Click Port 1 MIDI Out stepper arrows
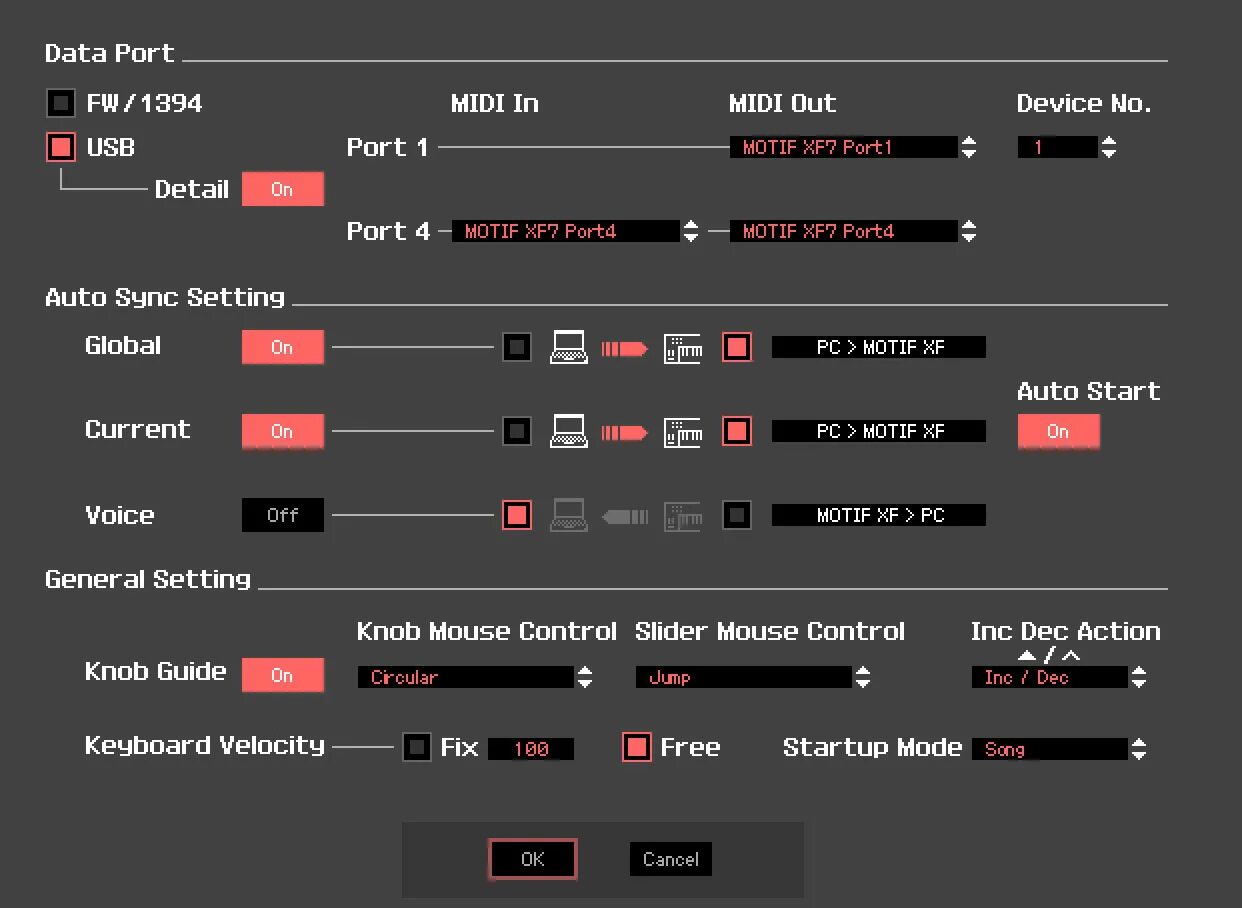Screen dimensions: 1242x908 (x=969, y=147)
